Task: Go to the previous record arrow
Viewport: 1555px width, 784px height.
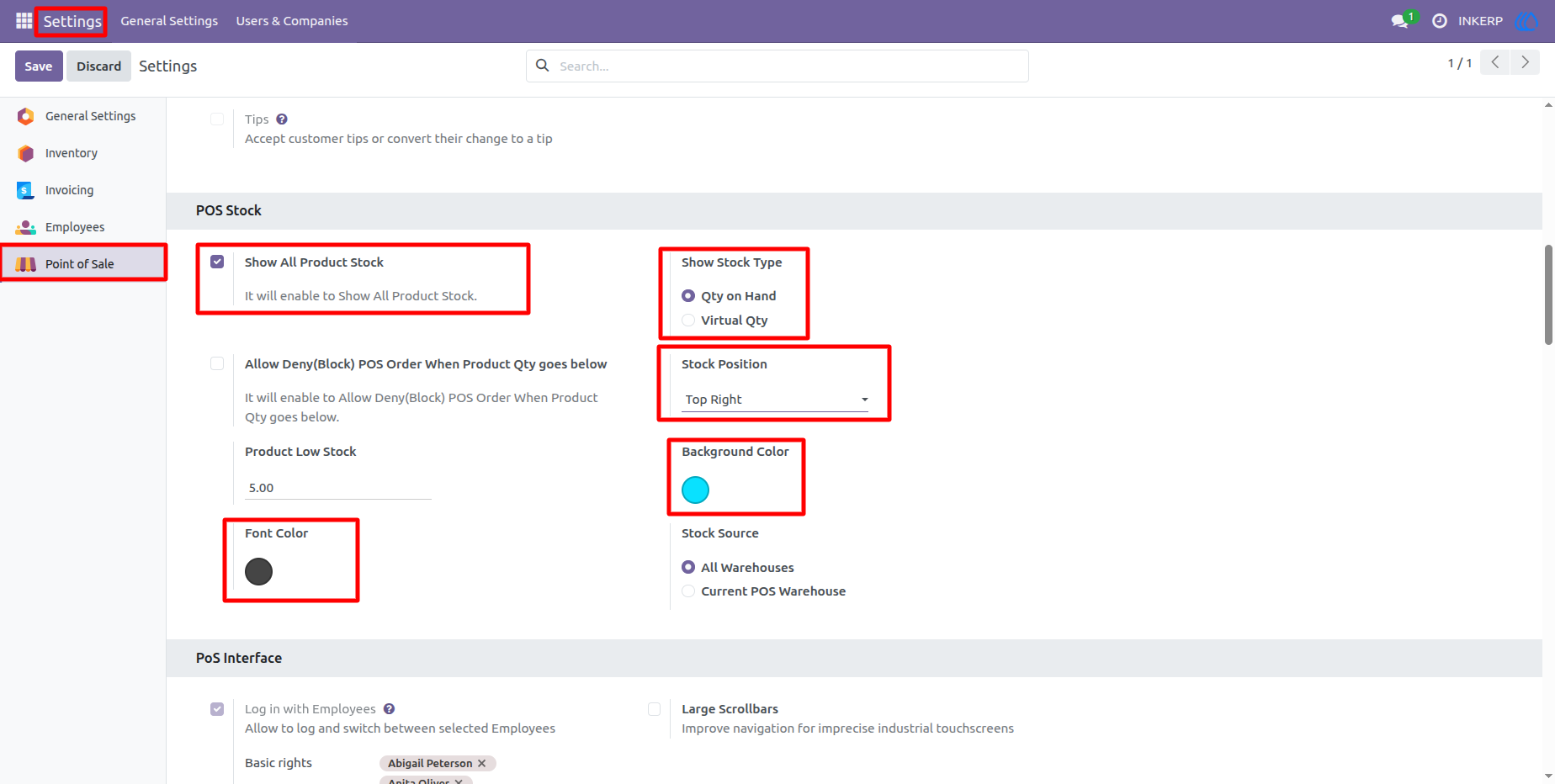Action: click(x=1495, y=62)
